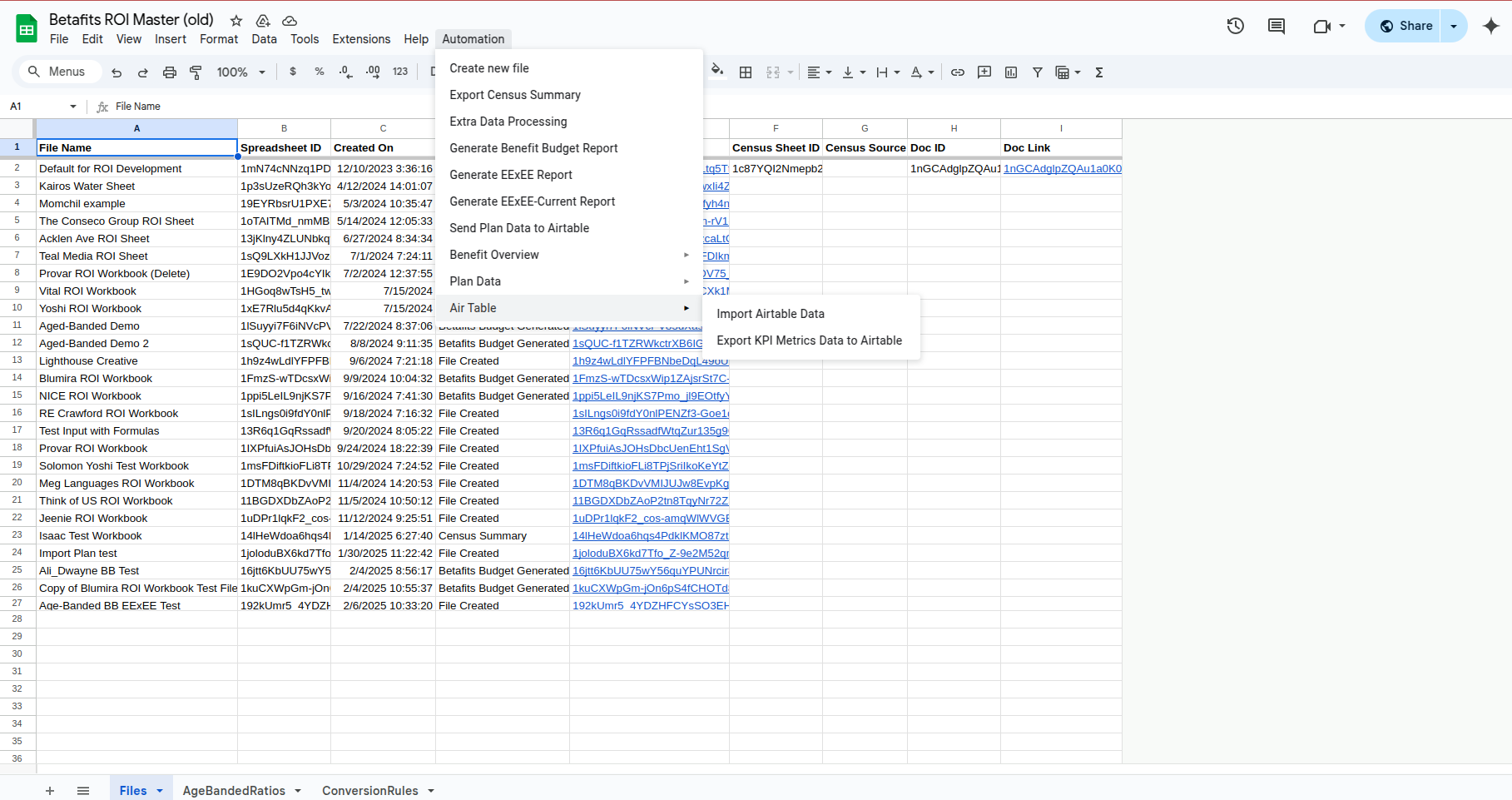Open the AgeBandedRatios tab menu arrow
The image size is (1512, 800).
tap(298, 791)
